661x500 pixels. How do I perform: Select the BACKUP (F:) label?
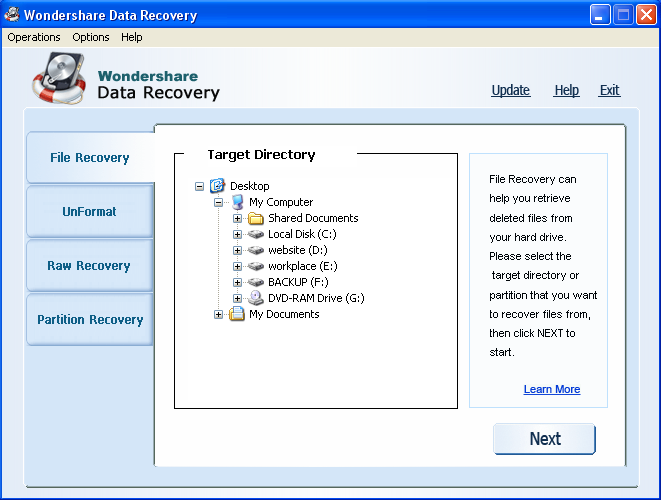click(298, 282)
